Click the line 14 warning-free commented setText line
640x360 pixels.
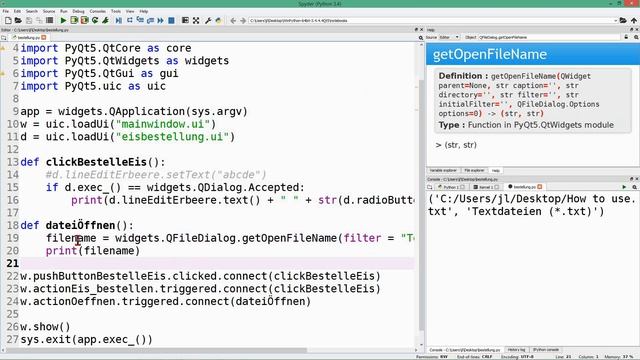pyautogui.click(x=156, y=175)
